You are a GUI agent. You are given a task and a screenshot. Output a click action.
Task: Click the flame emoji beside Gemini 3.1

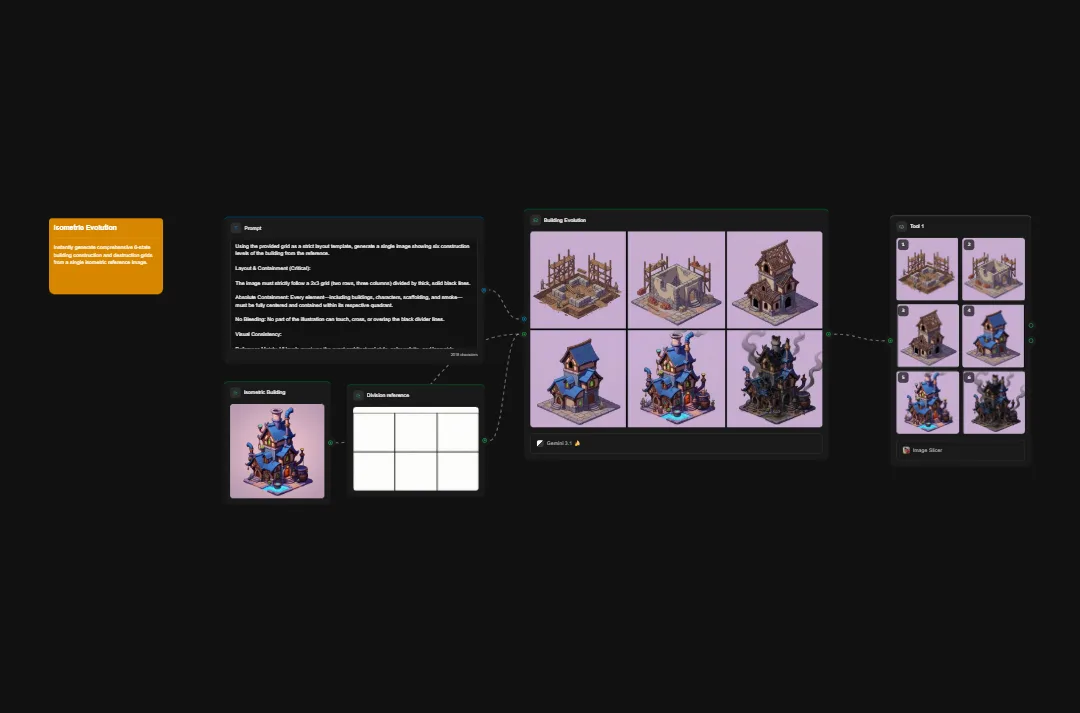[x=577, y=443]
